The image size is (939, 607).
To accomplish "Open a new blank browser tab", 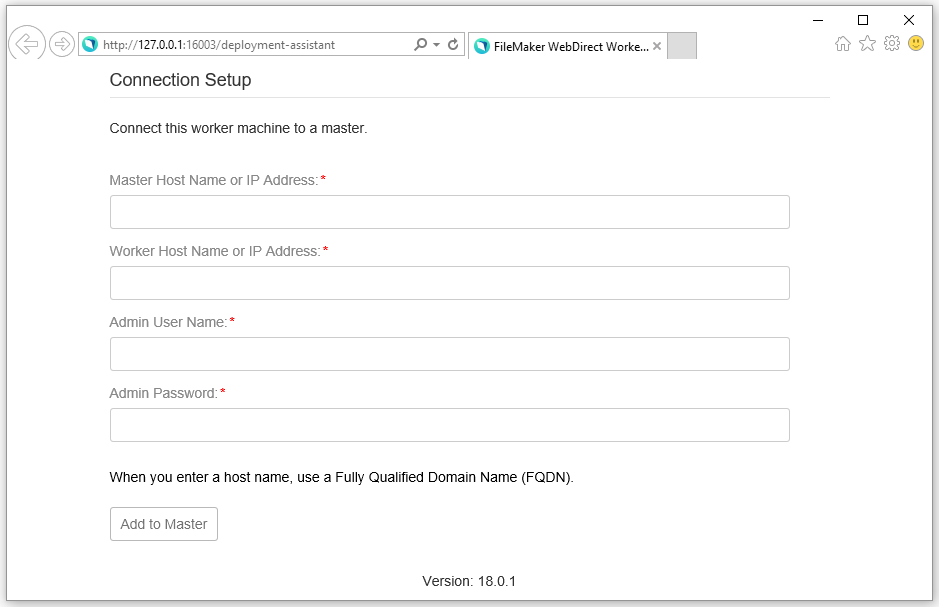I will 681,46.
